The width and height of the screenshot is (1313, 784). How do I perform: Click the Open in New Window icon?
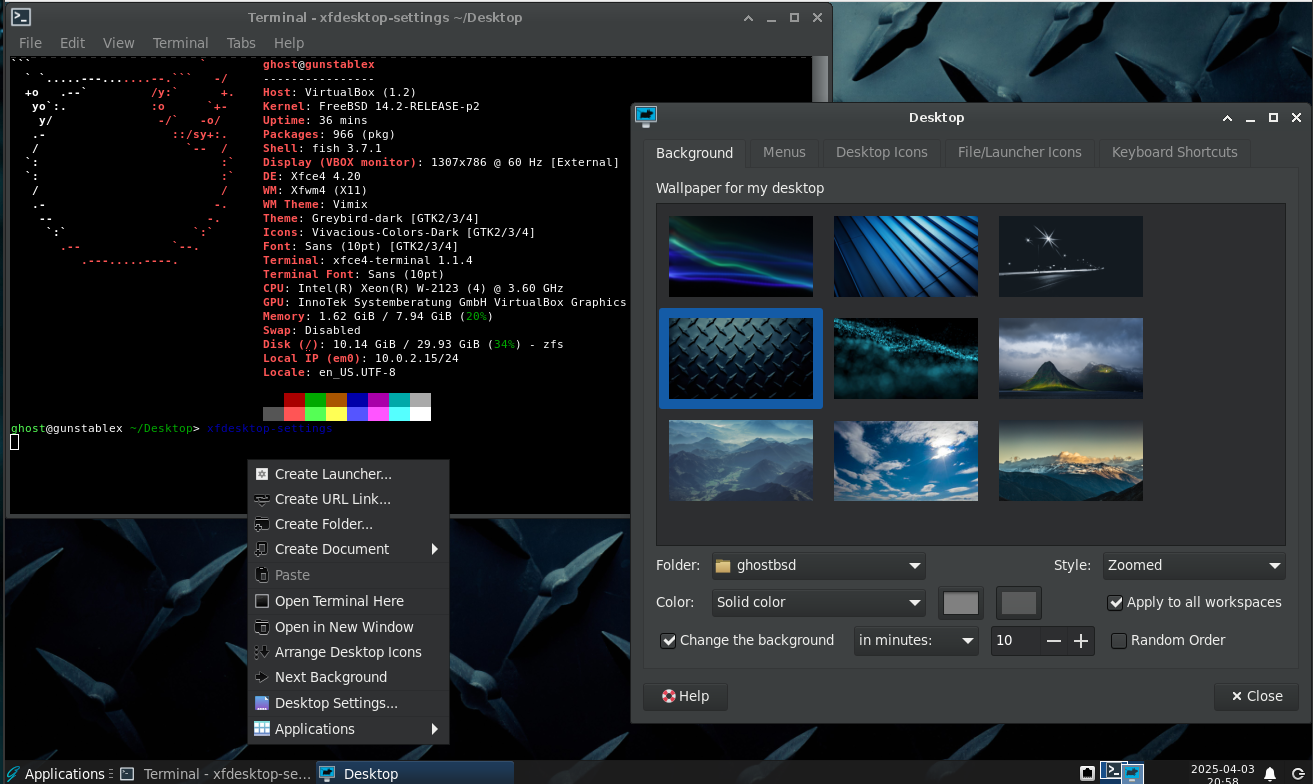[262, 627]
